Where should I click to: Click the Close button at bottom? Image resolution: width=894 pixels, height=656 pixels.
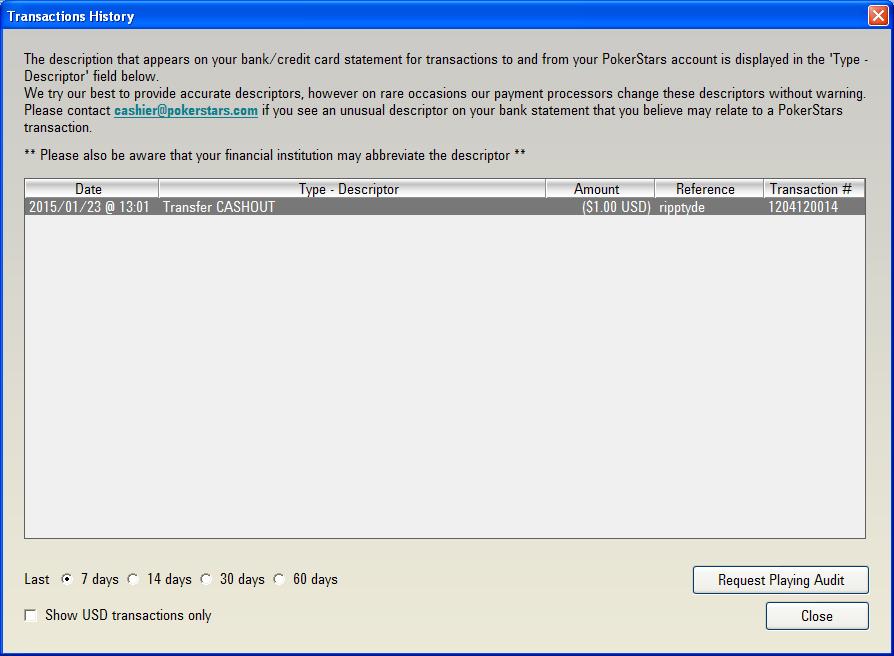click(817, 616)
